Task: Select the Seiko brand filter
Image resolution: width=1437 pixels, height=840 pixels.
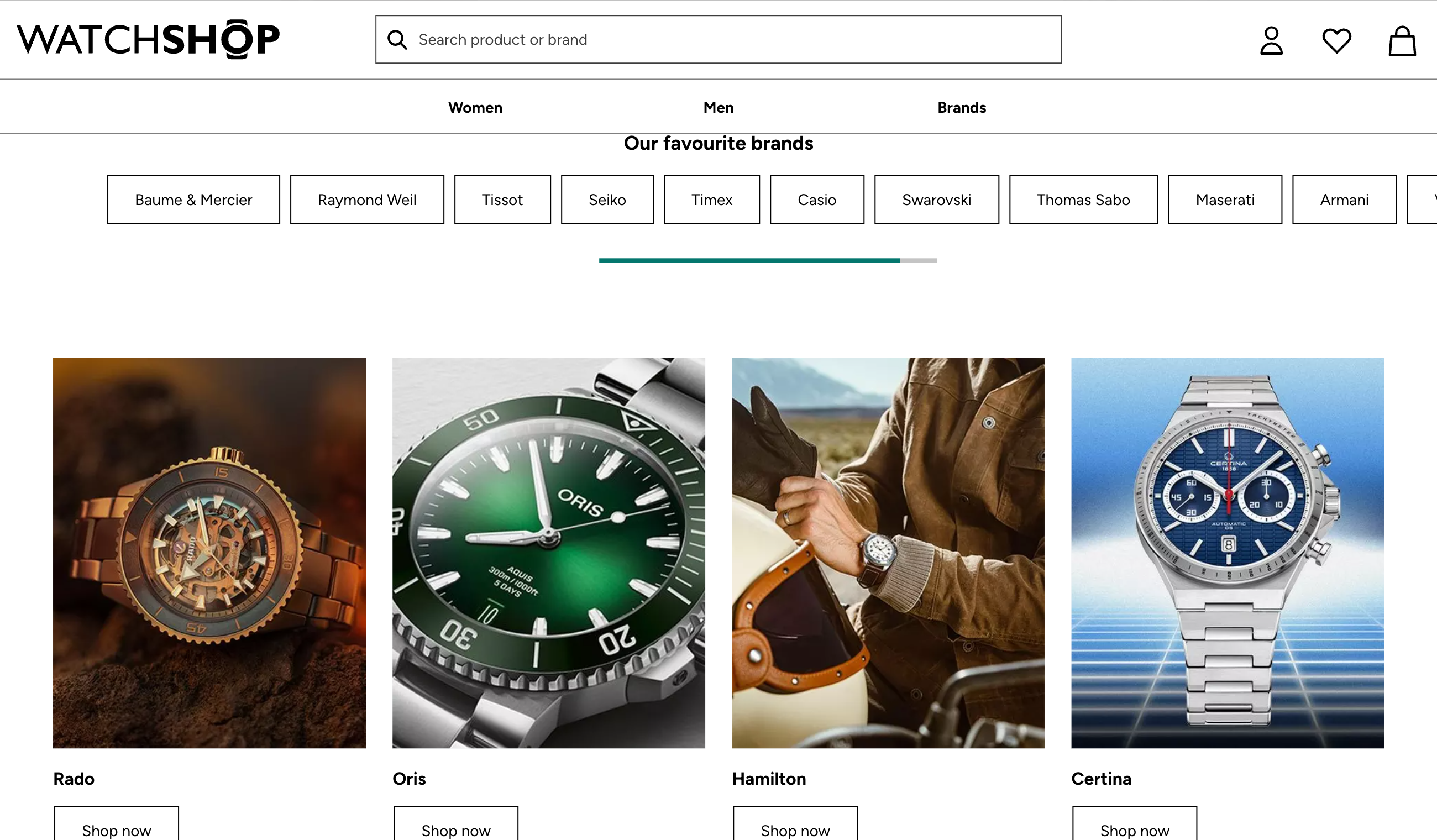Action: pyautogui.click(x=608, y=199)
